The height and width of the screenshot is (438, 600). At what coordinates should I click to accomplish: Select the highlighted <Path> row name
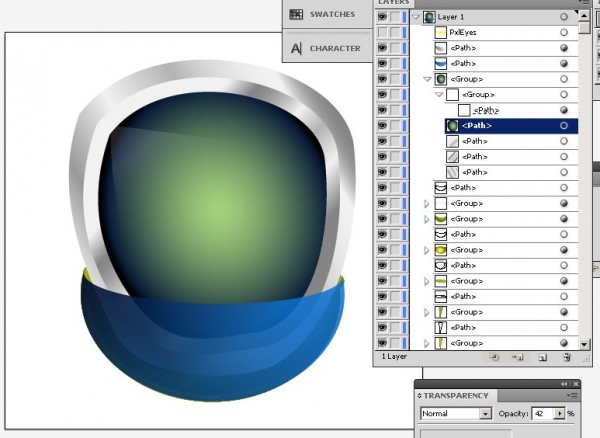tap(476, 125)
